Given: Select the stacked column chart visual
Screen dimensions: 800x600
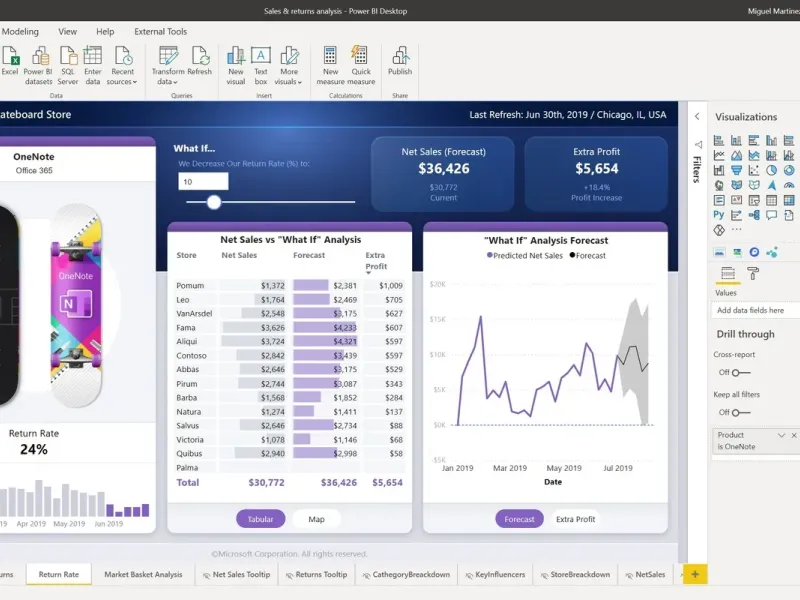Looking at the screenshot, I should coord(736,140).
